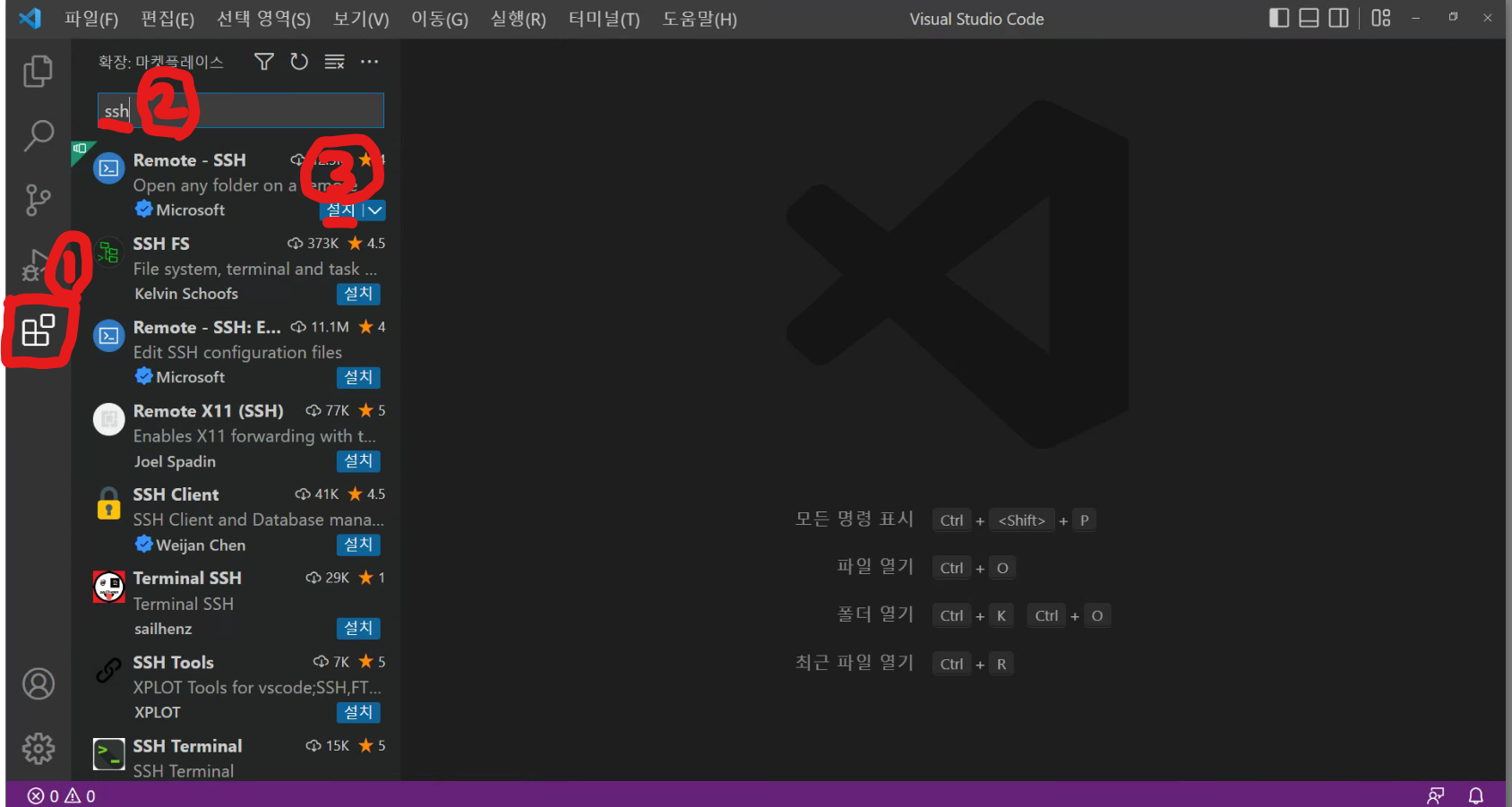Image resolution: width=1512 pixels, height=807 pixels.
Task: Open the Accounts menu icon
Action: click(x=39, y=684)
